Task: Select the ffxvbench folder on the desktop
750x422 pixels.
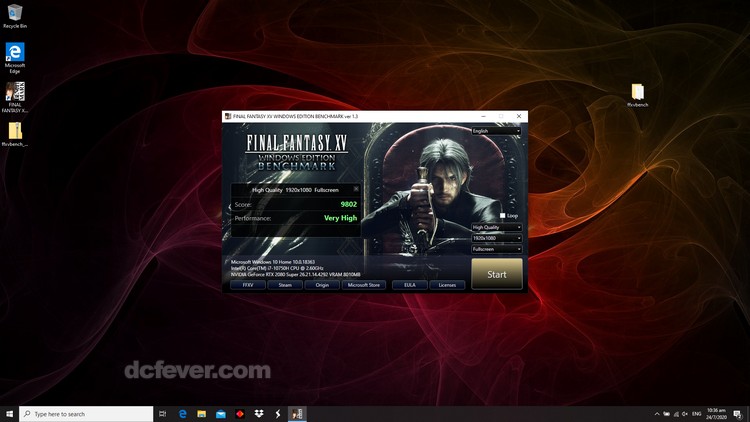Action: 638,95
